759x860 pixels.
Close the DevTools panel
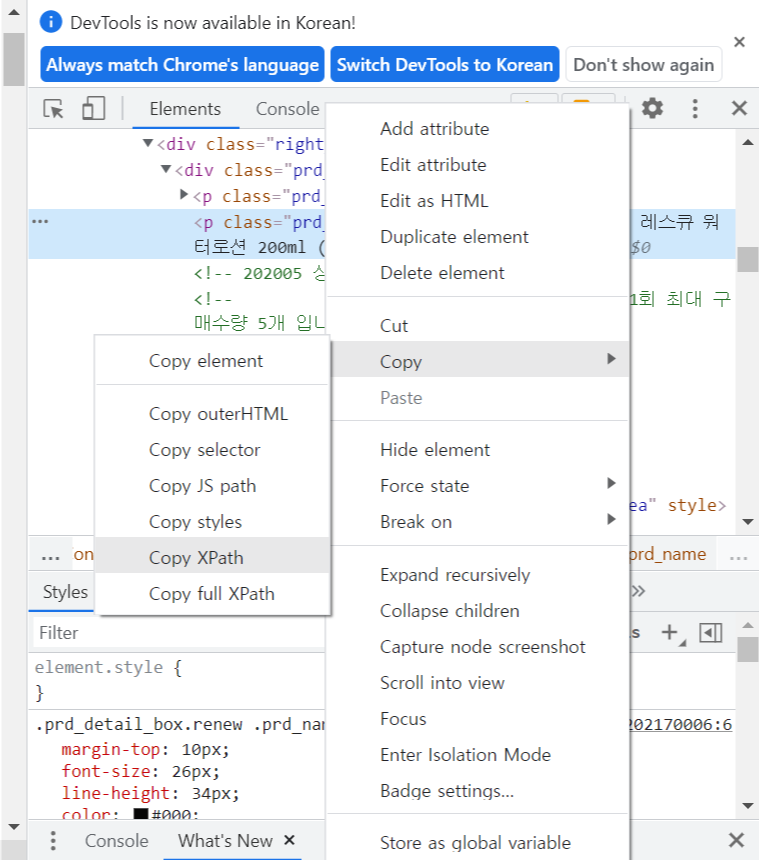(739, 109)
